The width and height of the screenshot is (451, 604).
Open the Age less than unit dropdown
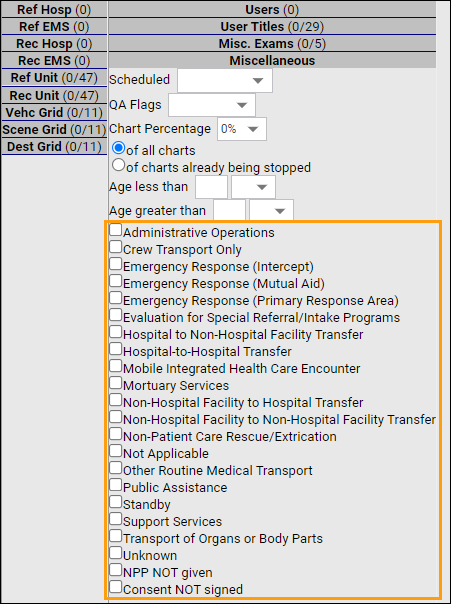click(x=253, y=187)
